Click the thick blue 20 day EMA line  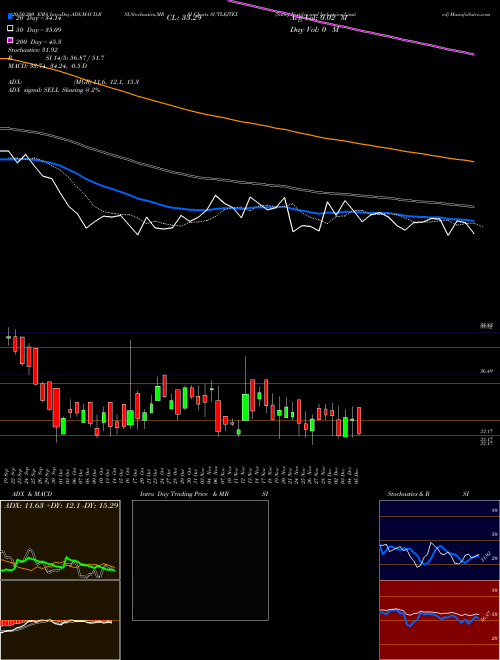coord(236,208)
